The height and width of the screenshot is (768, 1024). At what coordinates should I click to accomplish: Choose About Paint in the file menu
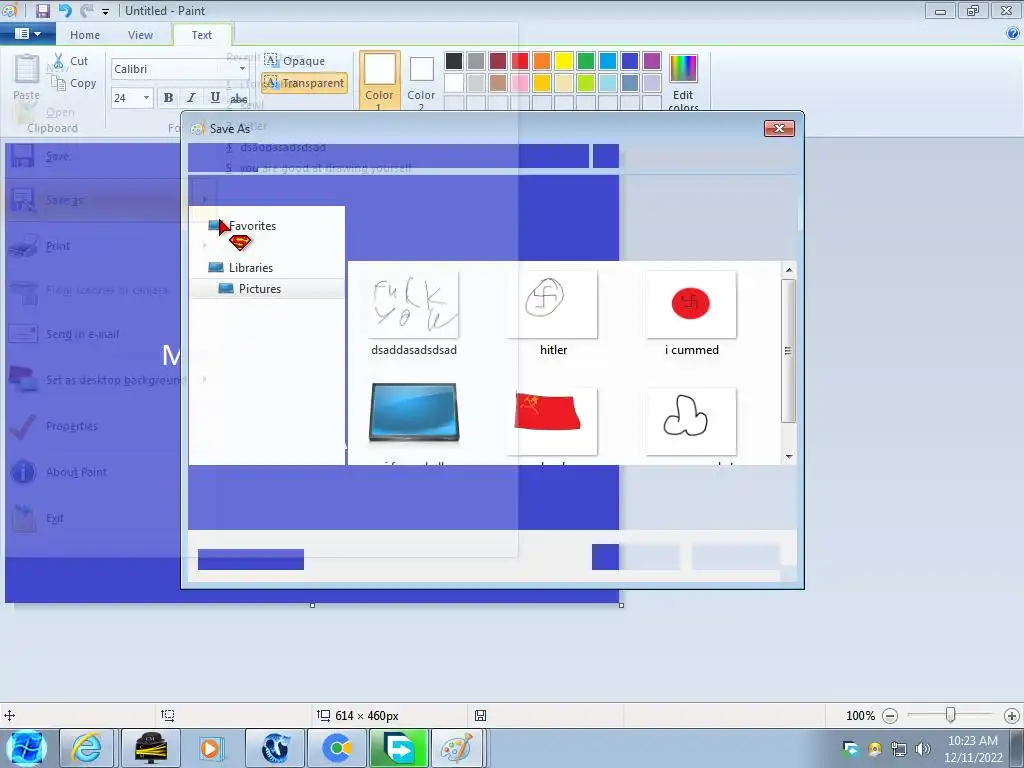[x=76, y=472]
